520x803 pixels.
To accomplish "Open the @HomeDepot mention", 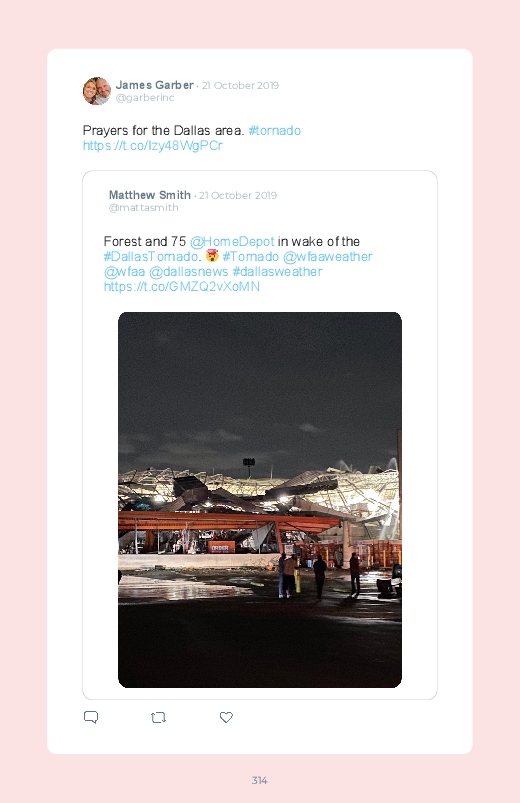I will click(x=232, y=242).
